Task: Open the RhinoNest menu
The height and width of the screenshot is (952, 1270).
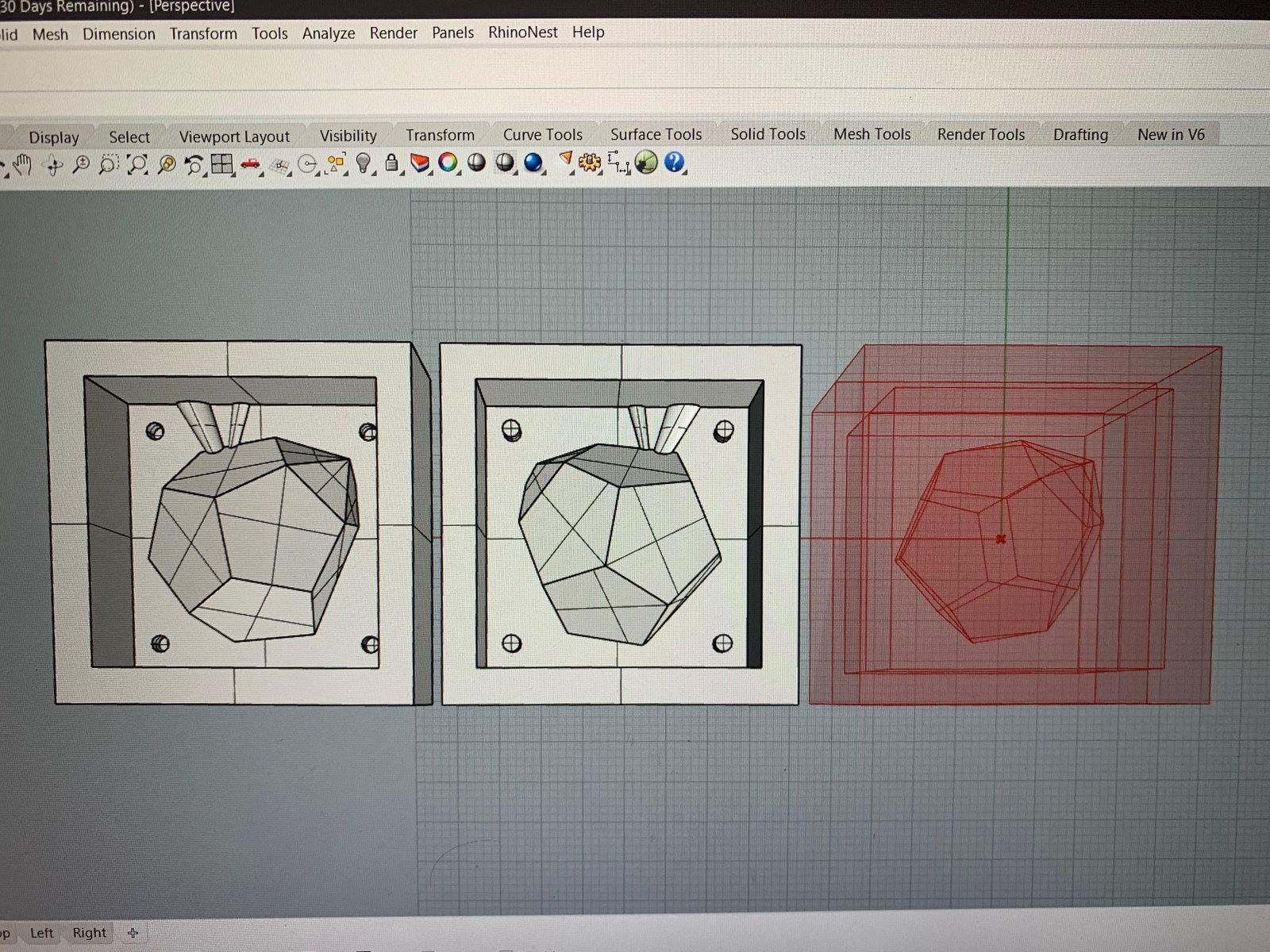Action: (x=523, y=33)
